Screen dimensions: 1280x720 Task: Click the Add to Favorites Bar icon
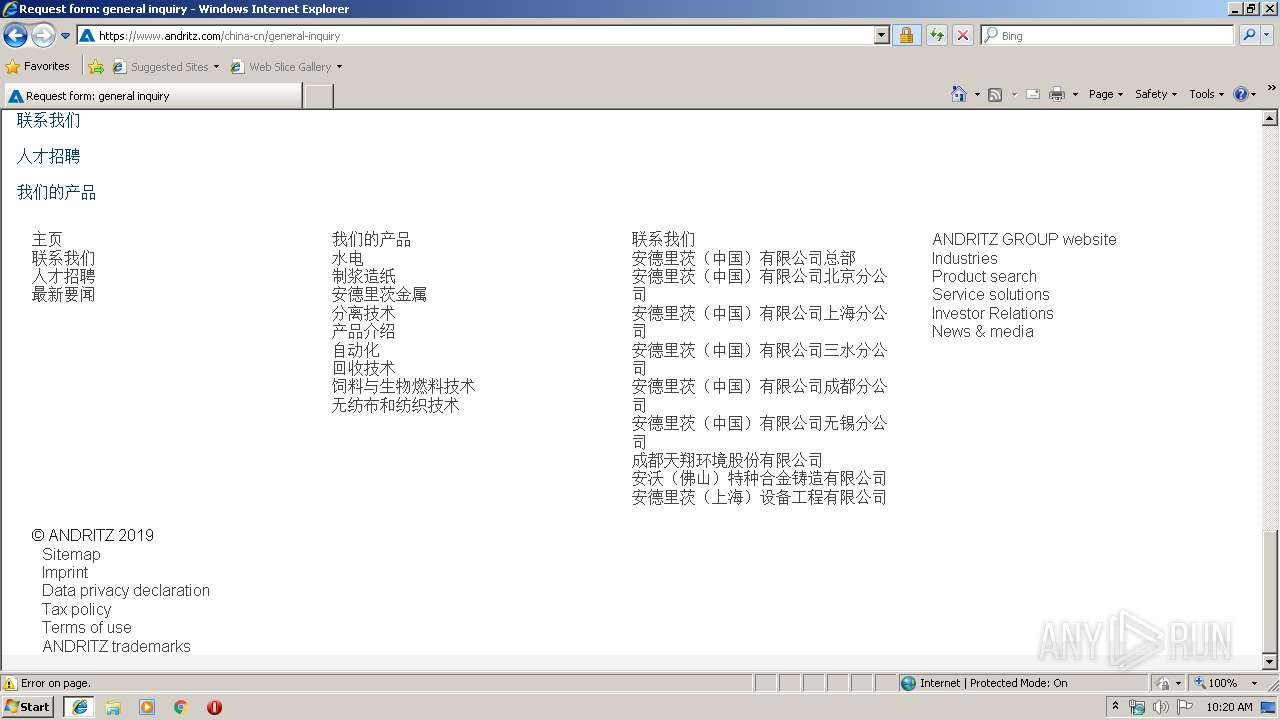coord(96,67)
